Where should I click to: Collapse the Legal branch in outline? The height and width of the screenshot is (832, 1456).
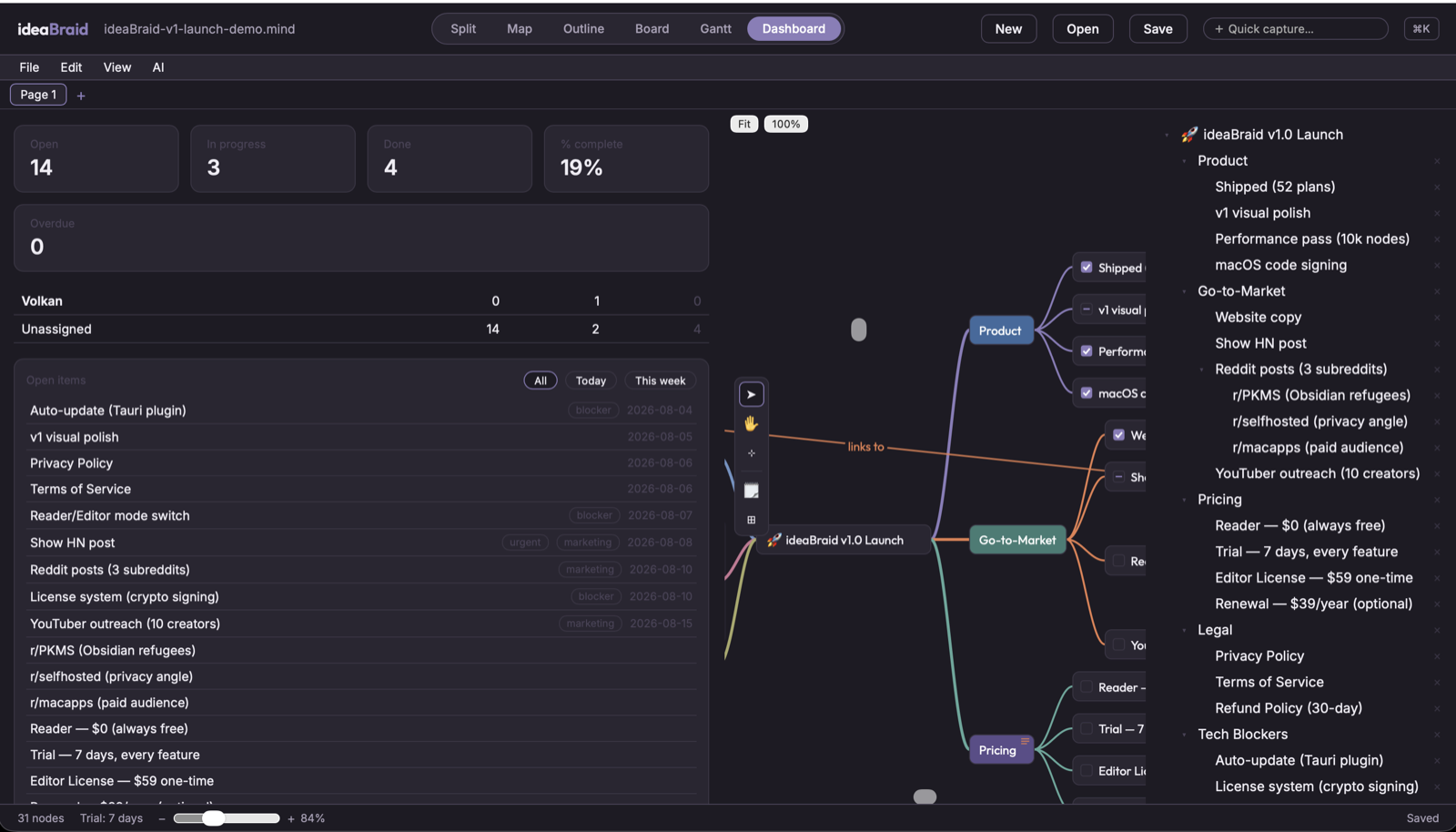(1184, 630)
